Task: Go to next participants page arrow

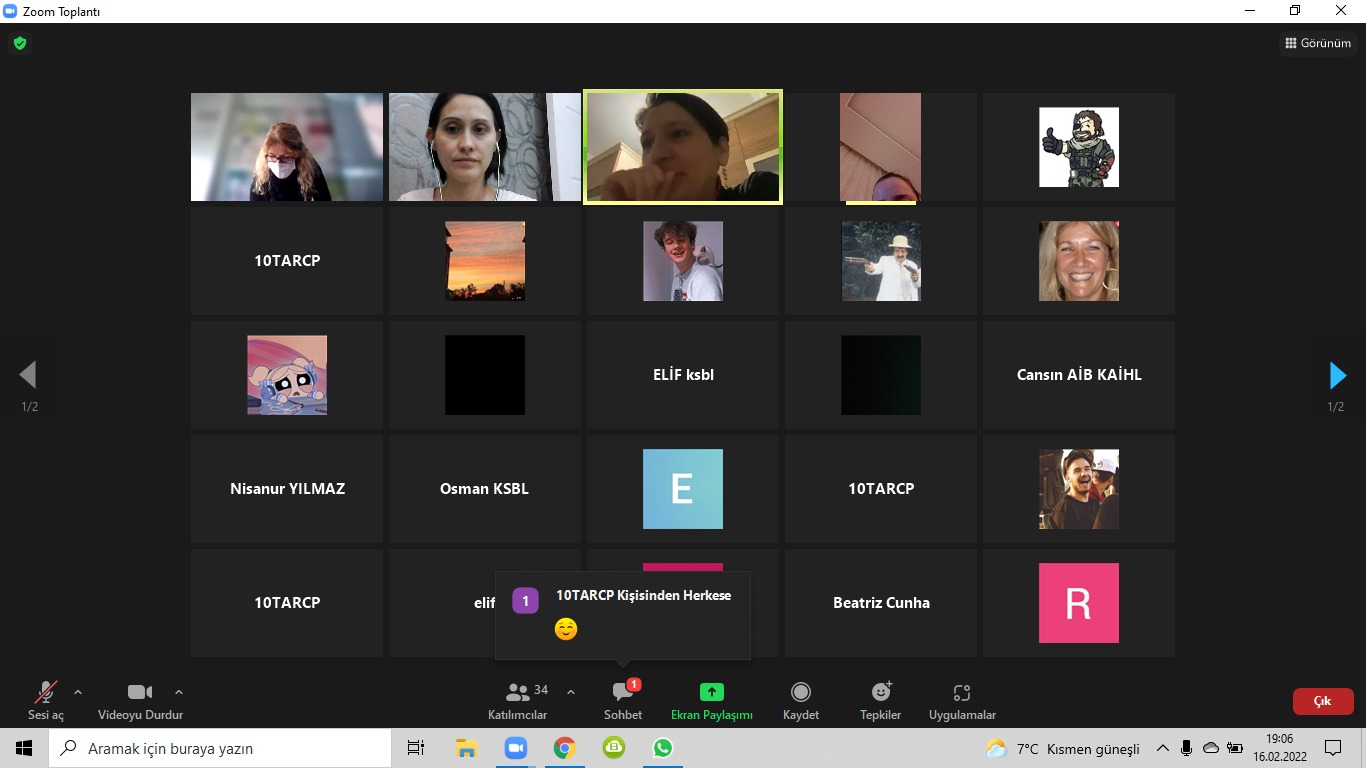Action: pos(1337,375)
